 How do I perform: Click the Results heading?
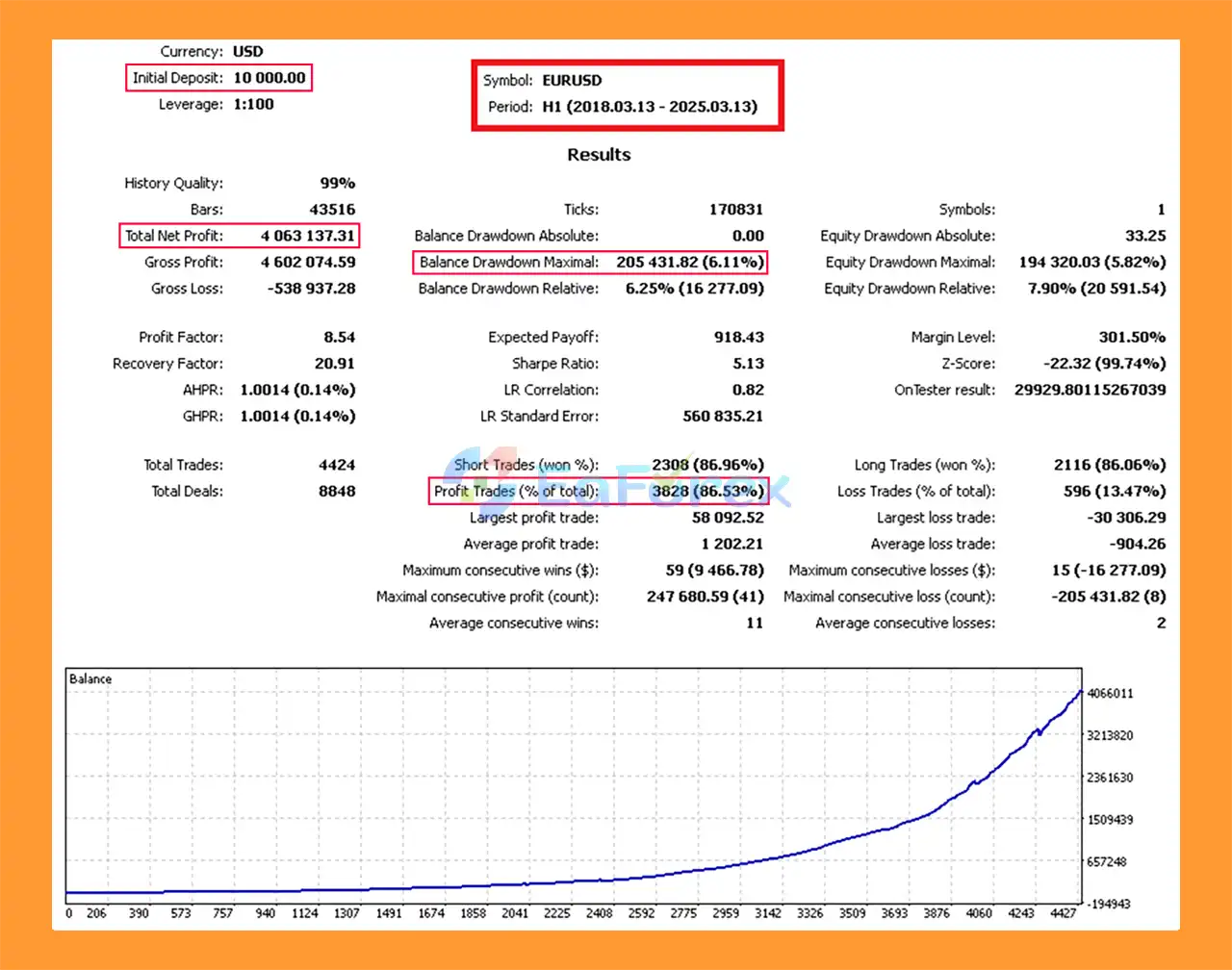[599, 155]
